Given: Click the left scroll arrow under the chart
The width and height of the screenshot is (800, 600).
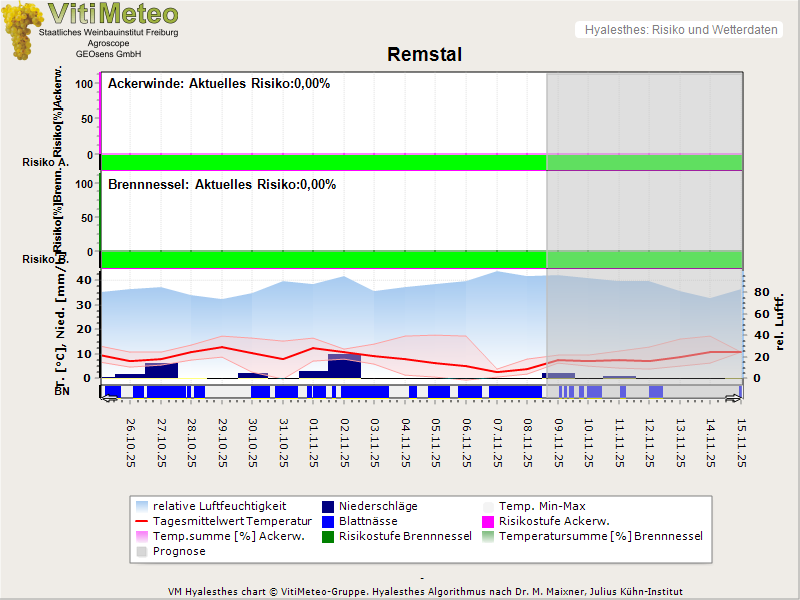Looking at the screenshot, I should click(x=108, y=399).
